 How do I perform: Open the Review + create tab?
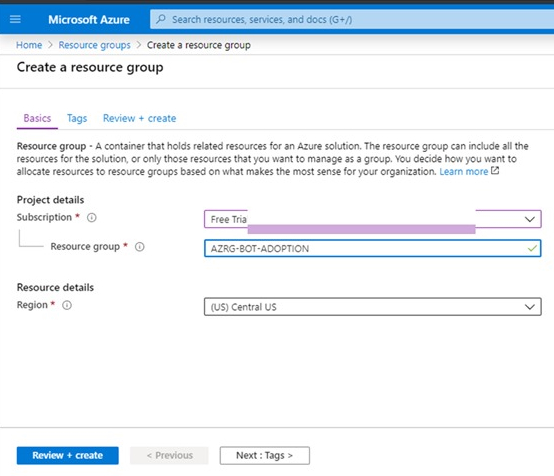click(x=140, y=118)
